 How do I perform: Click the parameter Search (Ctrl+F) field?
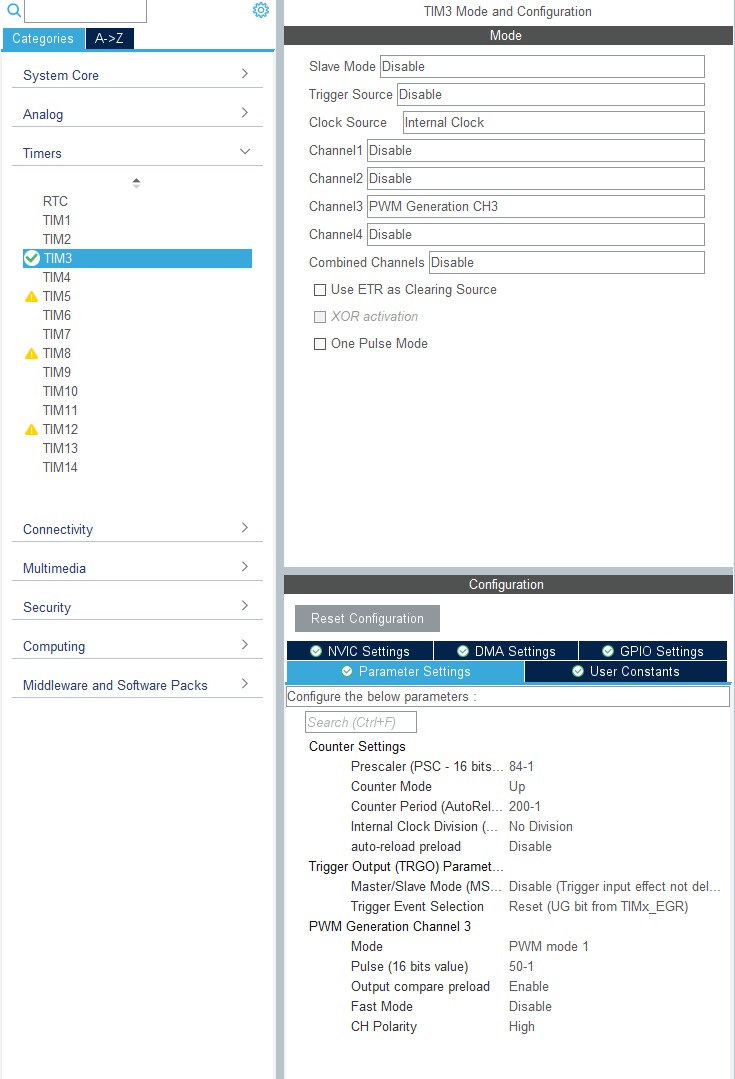pyautogui.click(x=361, y=723)
